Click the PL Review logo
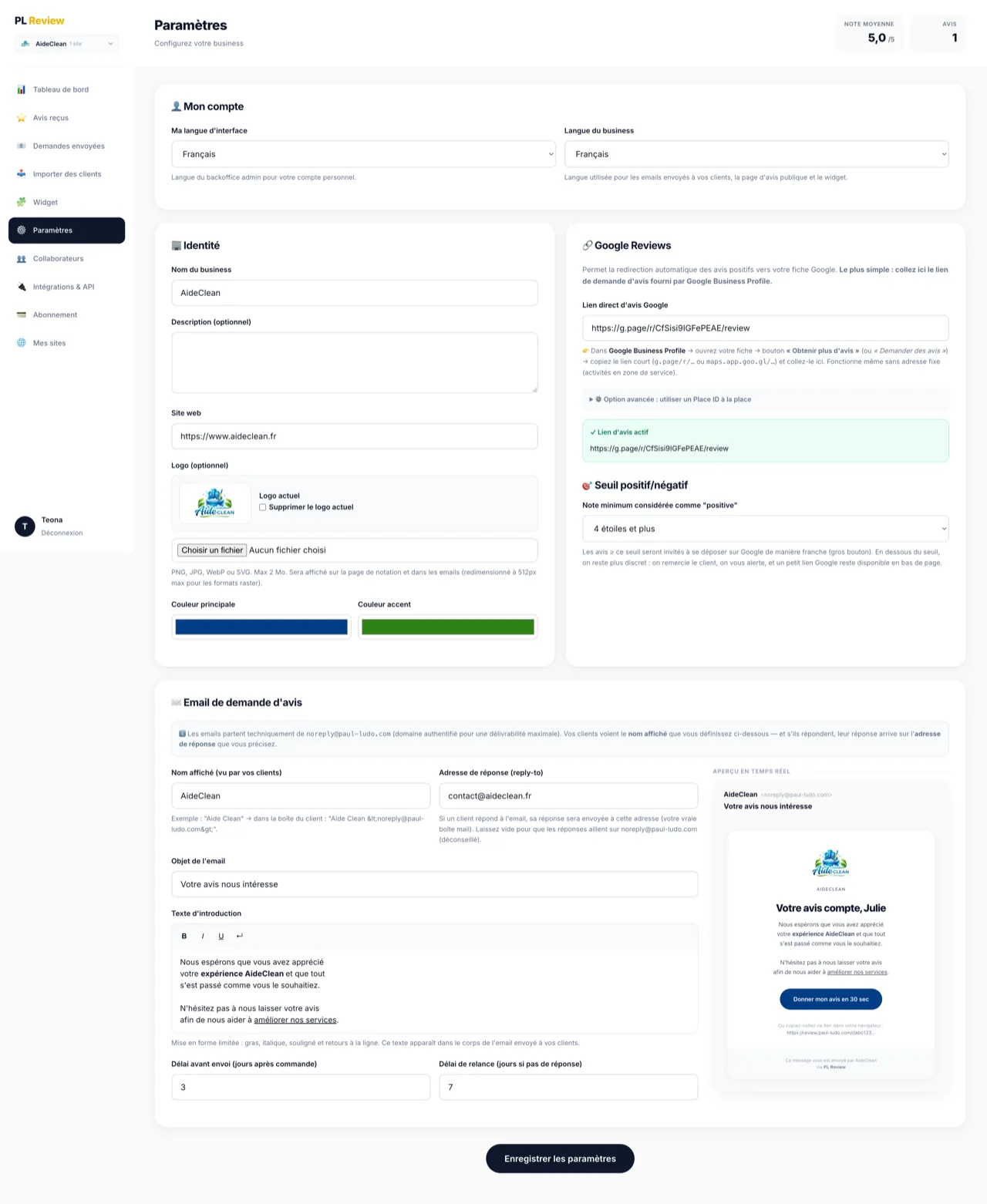The height and width of the screenshot is (1204, 987). point(39,21)
